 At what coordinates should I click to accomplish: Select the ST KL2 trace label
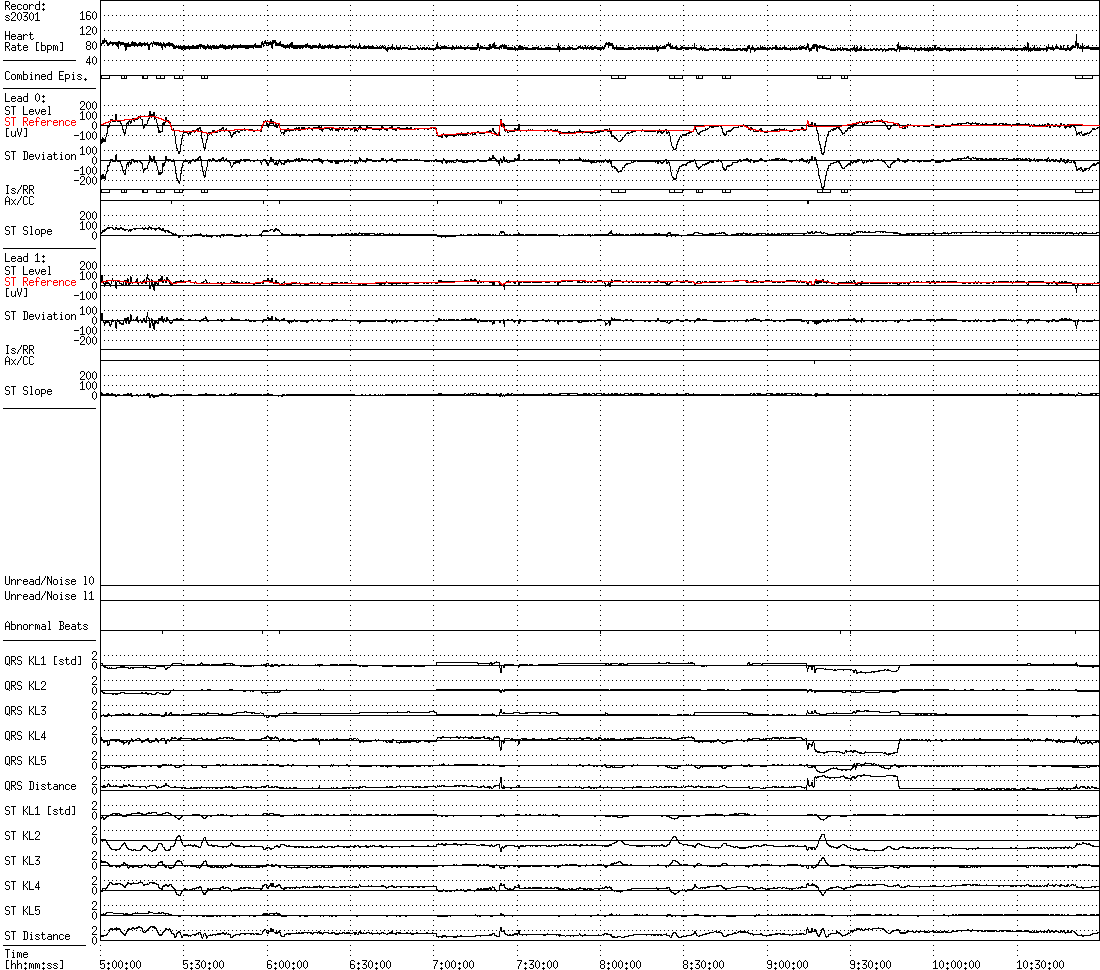pyautogui.click(x=22, y=836)
